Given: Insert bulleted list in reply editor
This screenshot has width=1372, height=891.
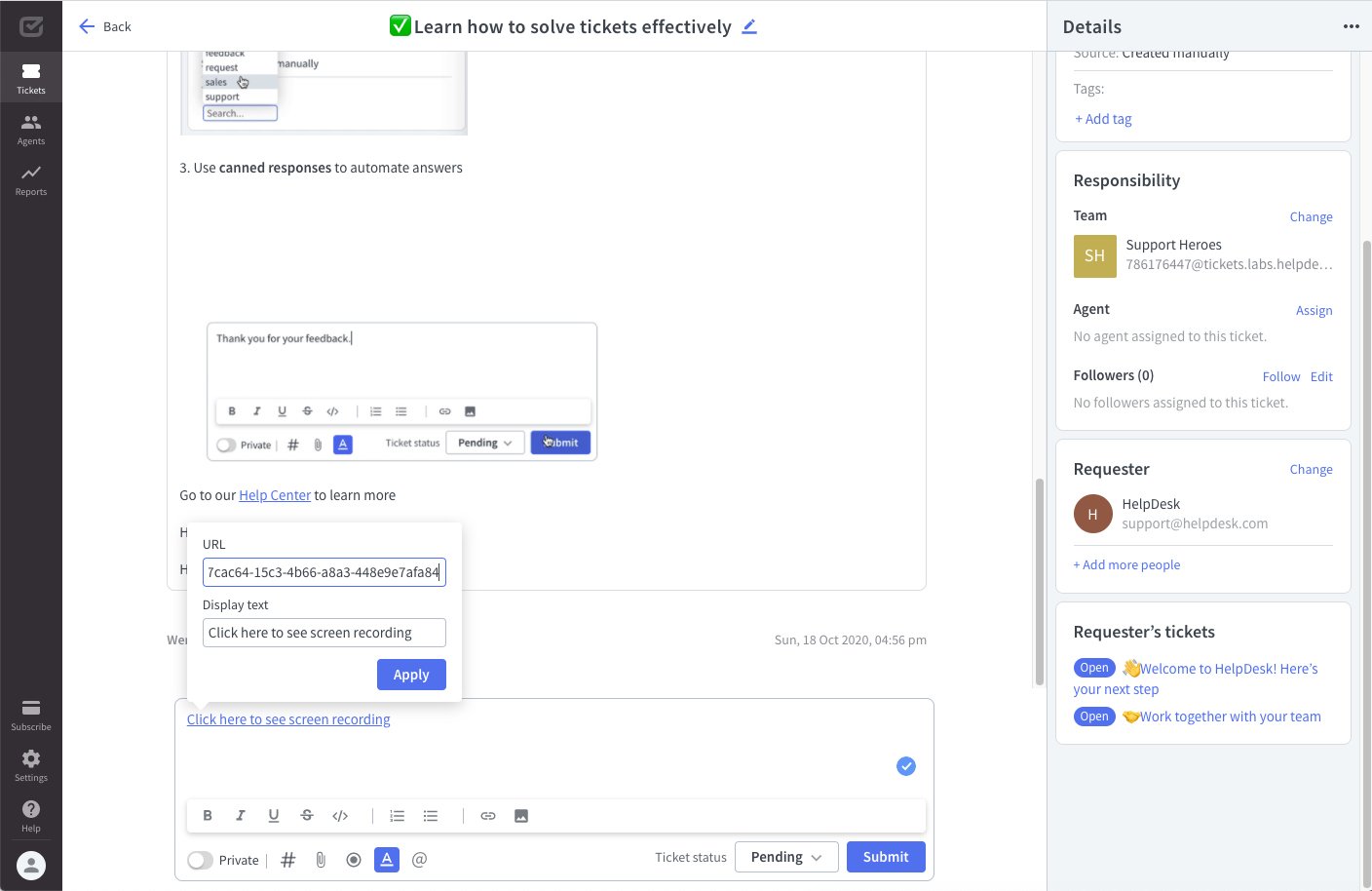Looking at the screenshot, I should tap(430, 816).
